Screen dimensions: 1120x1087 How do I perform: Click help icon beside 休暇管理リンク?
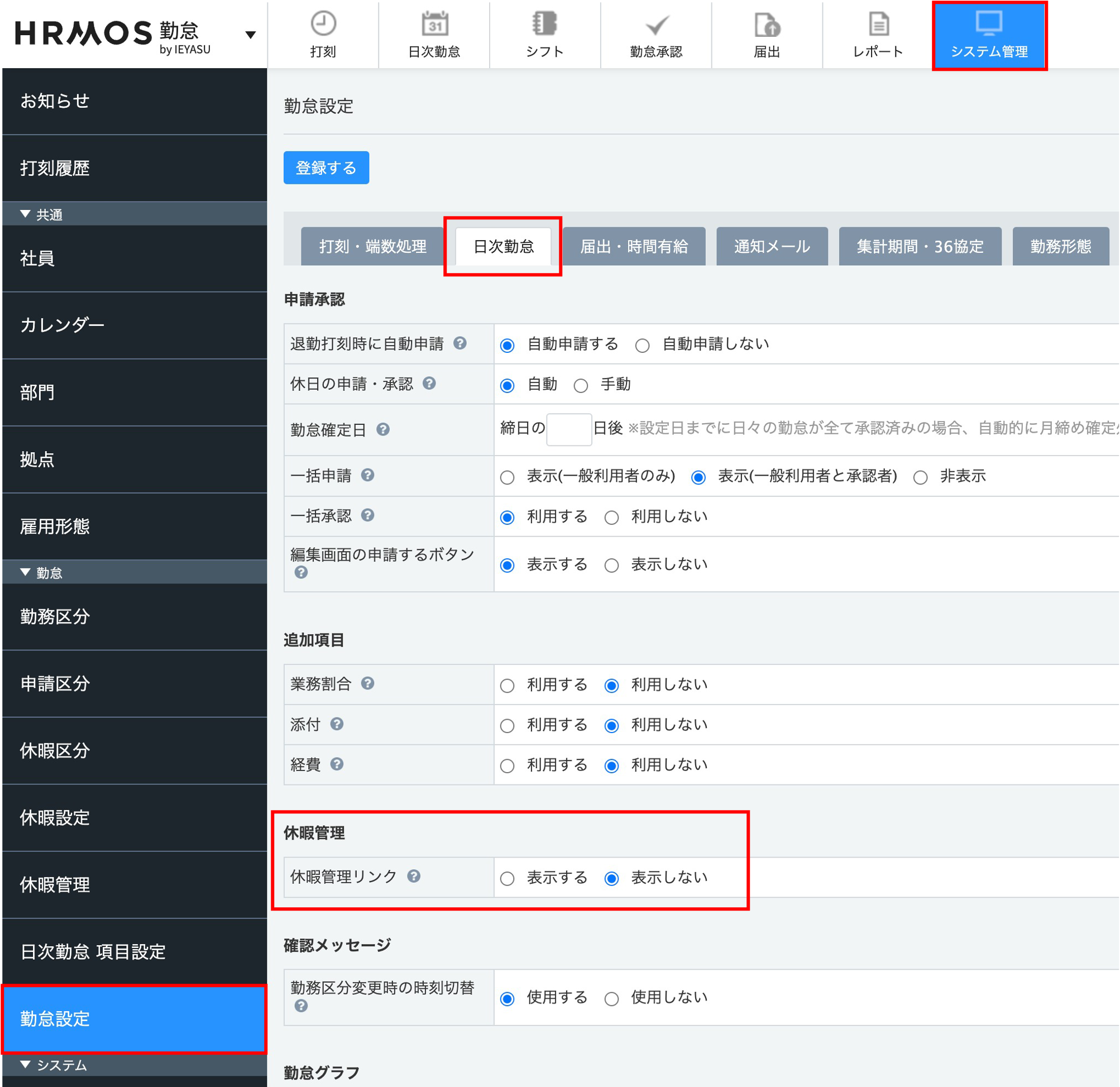pos(414,875)
